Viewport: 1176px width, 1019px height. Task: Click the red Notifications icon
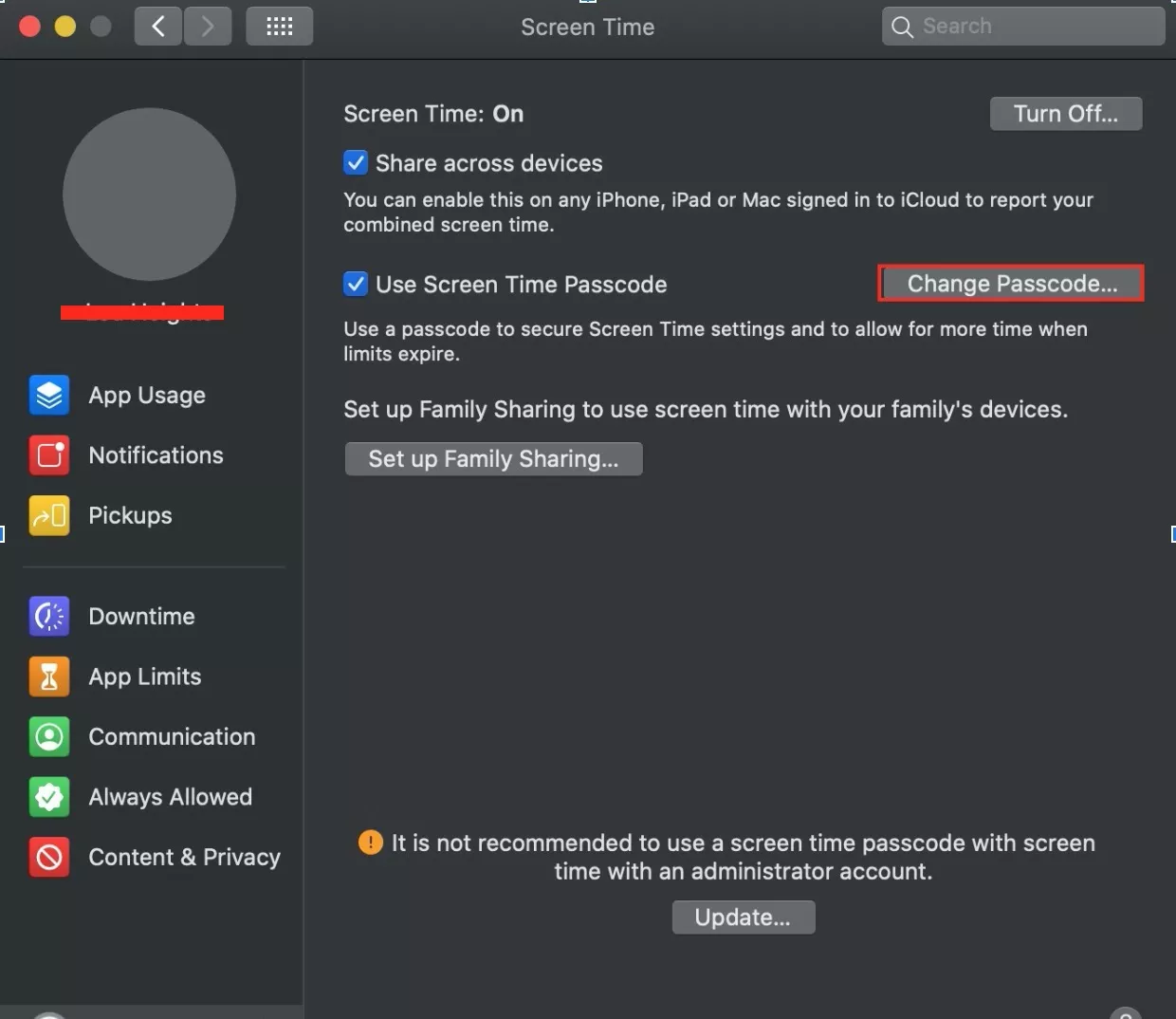(x=49, y=455)
